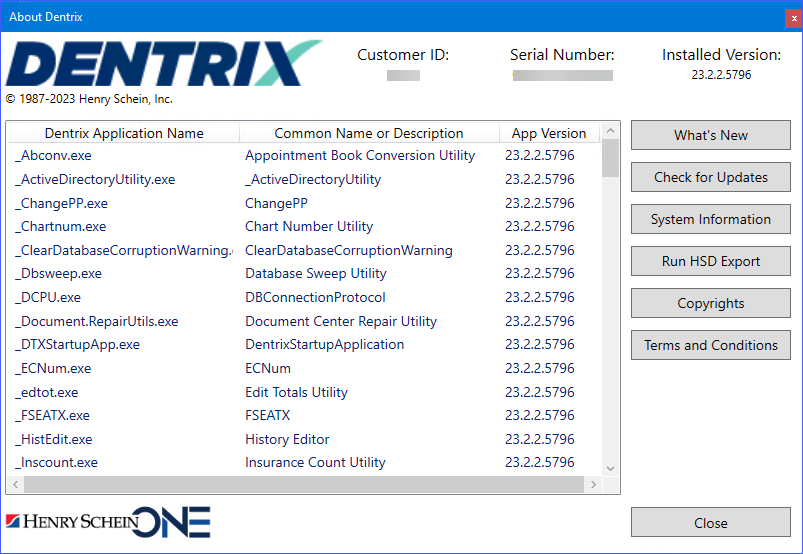Open the What's New button
803x554 pixels.
(x=710, y=135)
